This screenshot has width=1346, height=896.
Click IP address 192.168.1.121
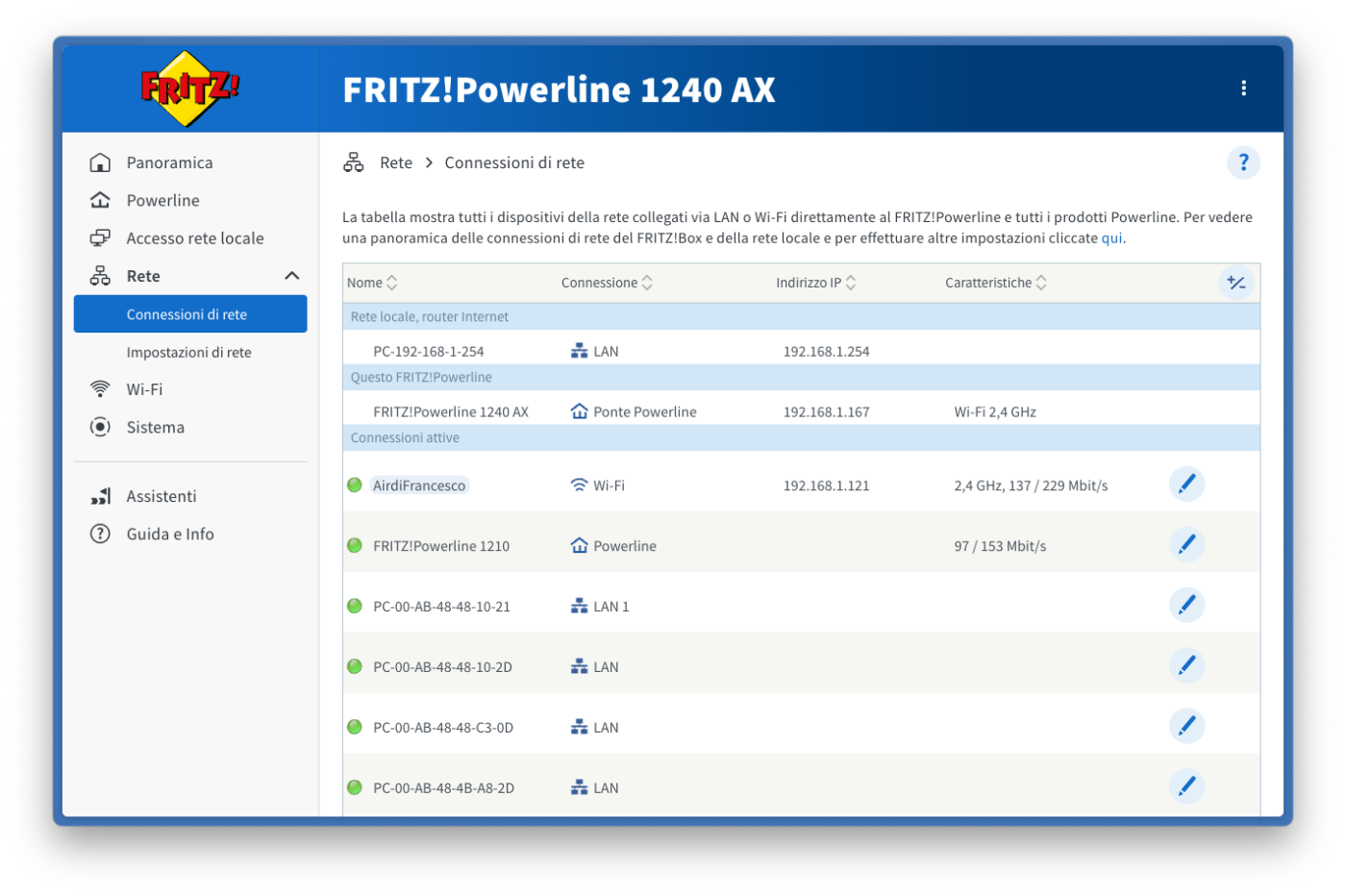pos(826,485)
